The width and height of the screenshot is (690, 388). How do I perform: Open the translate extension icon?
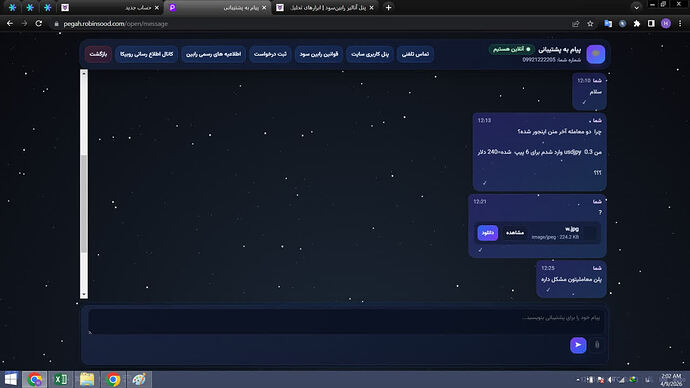(608, 24)
